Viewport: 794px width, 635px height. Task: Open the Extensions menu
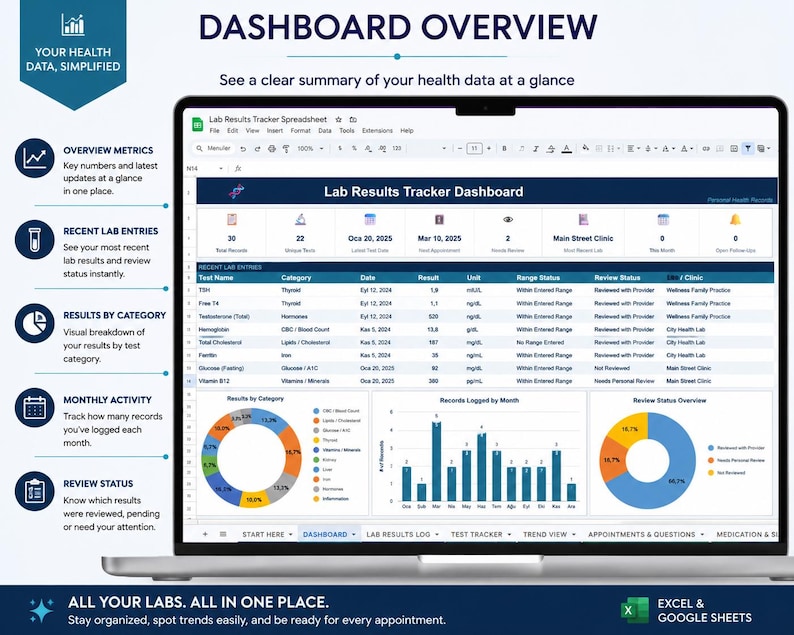coord(377,131)
